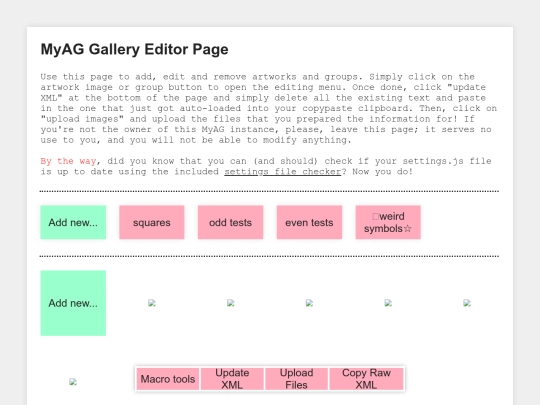Viewport: 540px width, 405px height.
Task: Open the weird symbols group
Action: [388, 222]
